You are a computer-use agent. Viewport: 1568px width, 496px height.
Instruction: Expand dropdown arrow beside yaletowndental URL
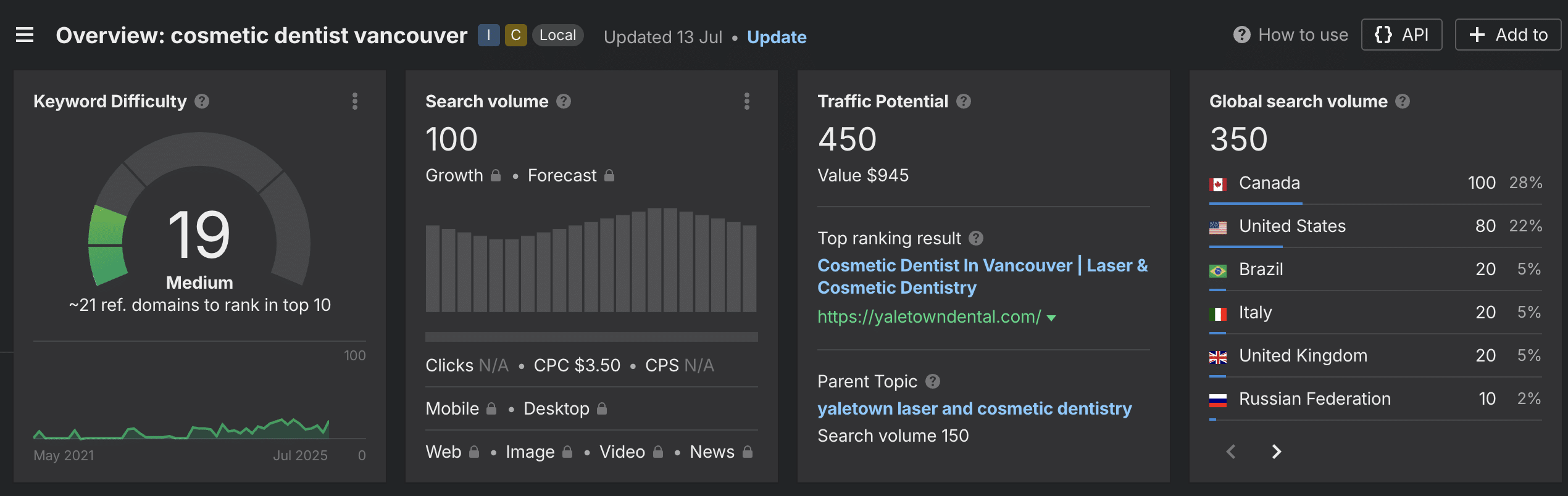click(x=1051, y=318)
